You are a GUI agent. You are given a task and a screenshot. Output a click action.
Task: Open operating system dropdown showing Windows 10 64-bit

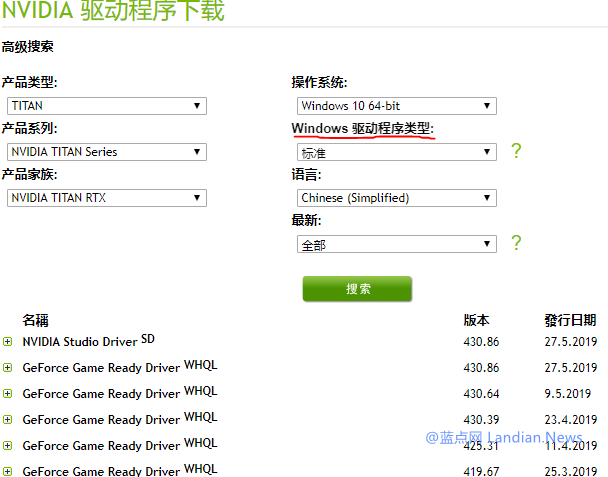tap(396, 105)
